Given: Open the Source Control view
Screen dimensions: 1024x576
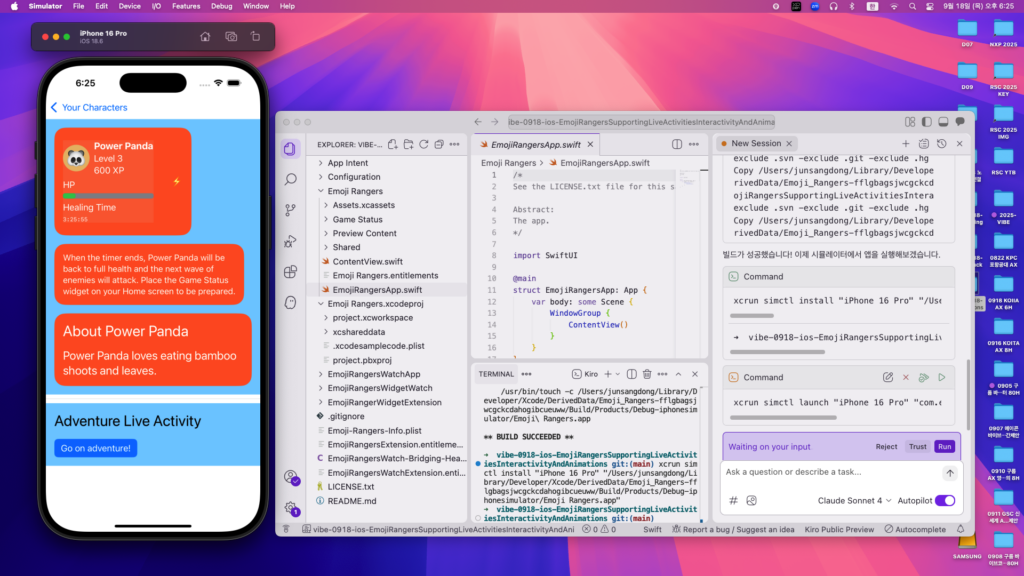Looking at the screenshot, I should 290,210.
